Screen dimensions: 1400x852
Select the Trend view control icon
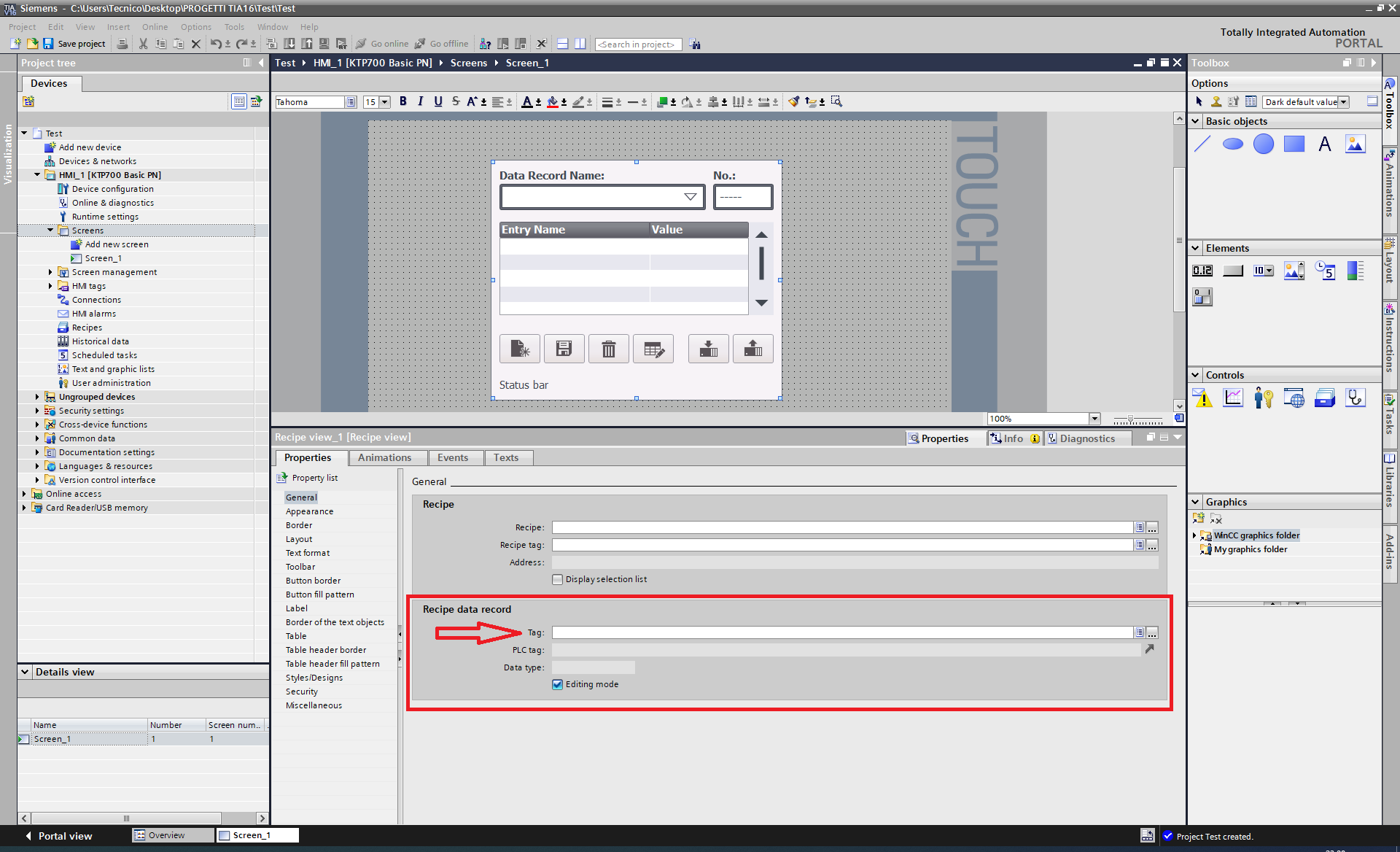1233,398
